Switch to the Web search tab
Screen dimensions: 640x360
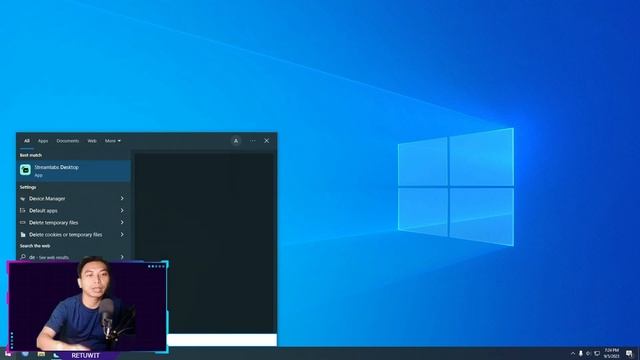(x=92, y=141)
